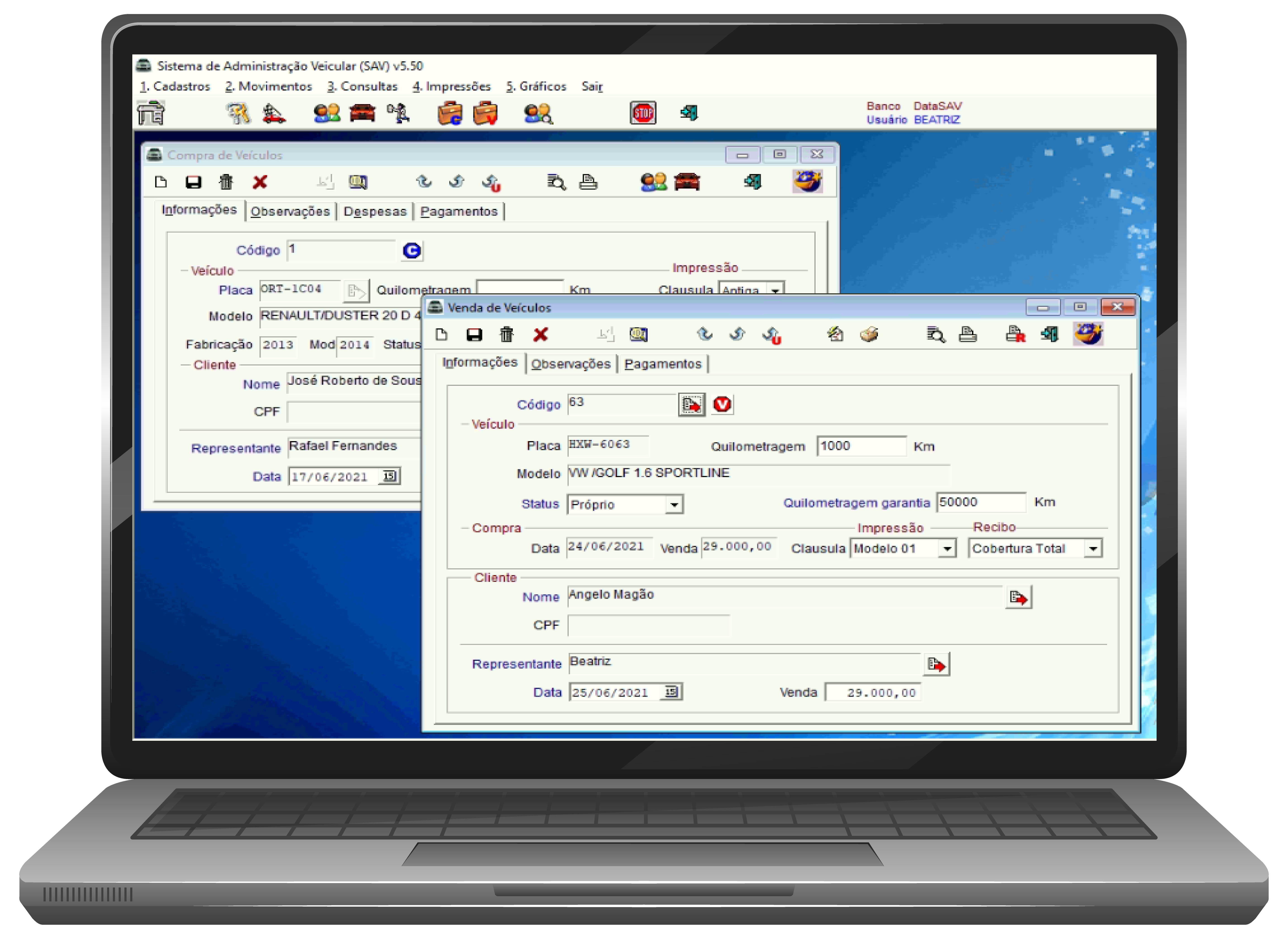The width and height of the screenshot is (1288, 939).
Task: Click the printer icon marked R in Venda
Action: [x=1015, y=334]
